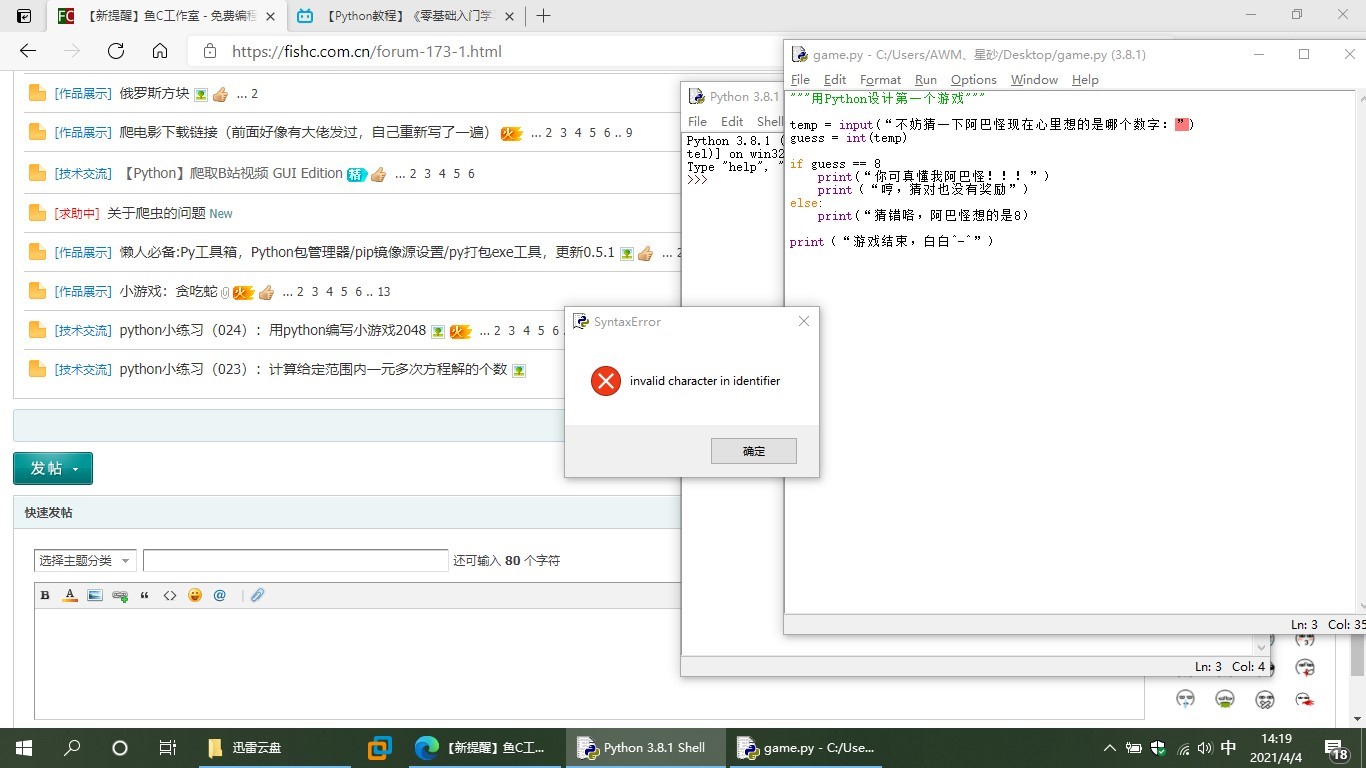Click the Windows Security shield tray icon

click(x=1159, y=748)
